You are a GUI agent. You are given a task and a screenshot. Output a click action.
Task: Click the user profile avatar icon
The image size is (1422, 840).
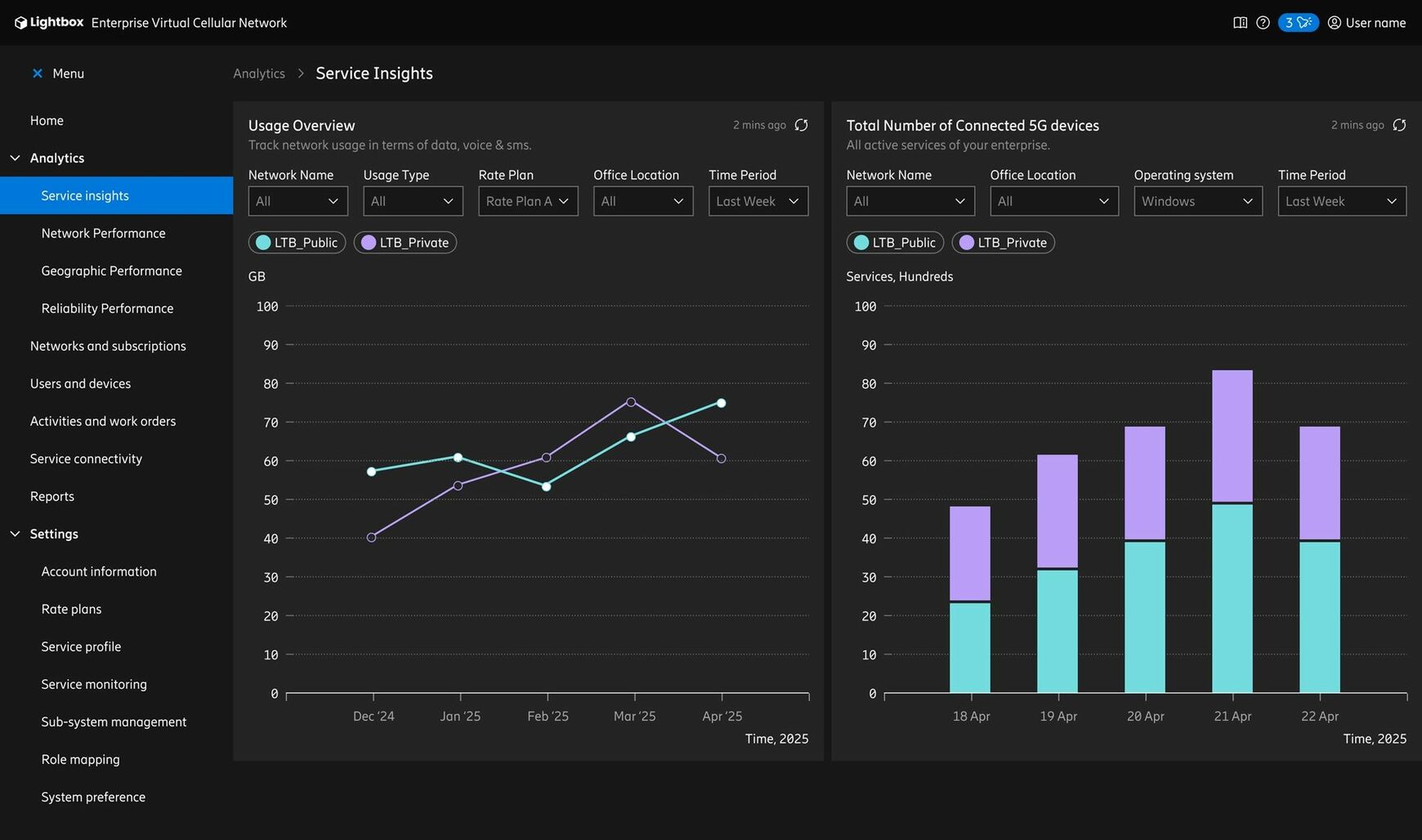click(x=1334, y=23)
